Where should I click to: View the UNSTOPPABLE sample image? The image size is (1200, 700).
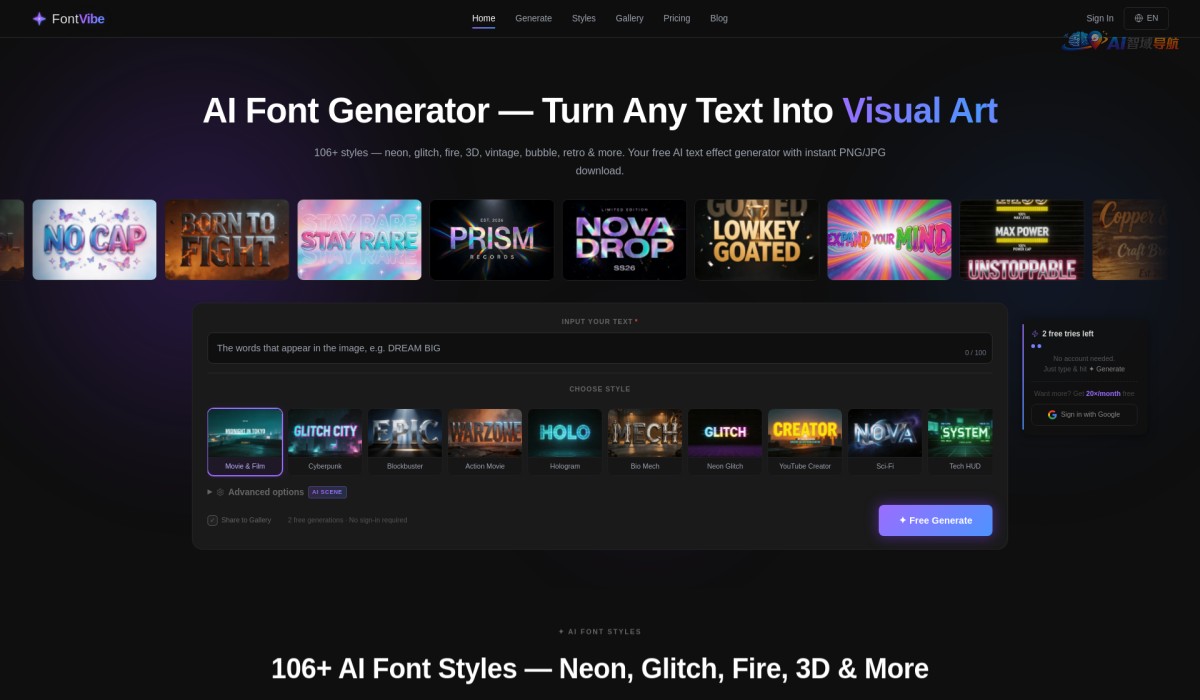tap(1022, 240)
